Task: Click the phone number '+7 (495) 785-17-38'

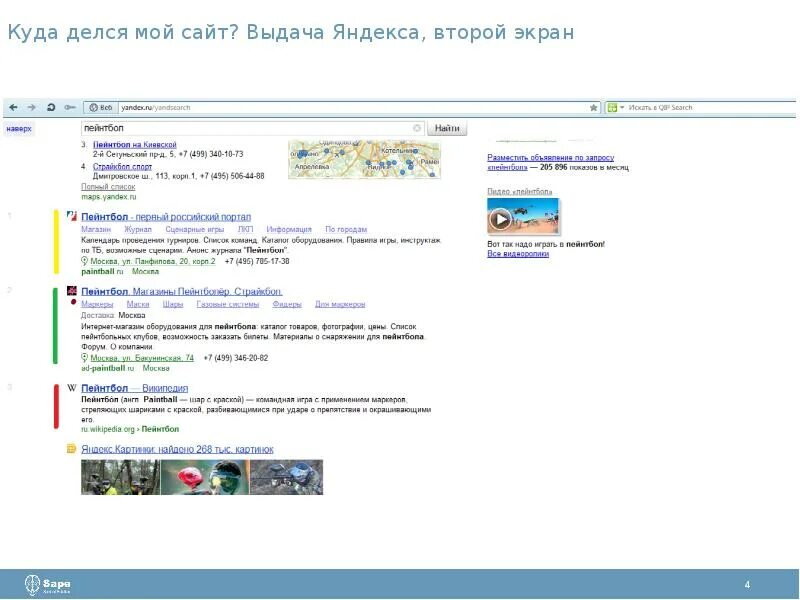Action: [257, 261]
